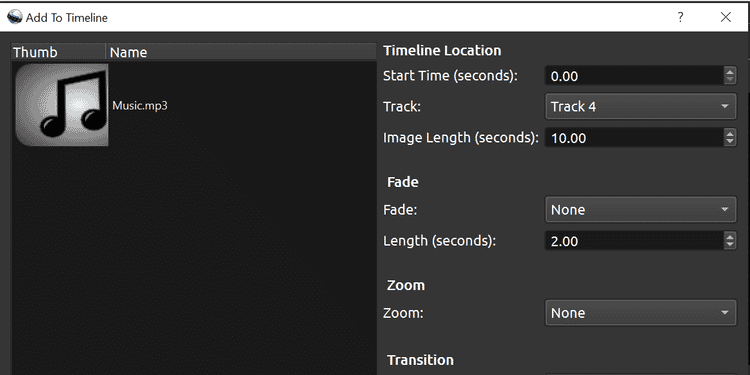Click the Transition section heading

coord(420,360)
